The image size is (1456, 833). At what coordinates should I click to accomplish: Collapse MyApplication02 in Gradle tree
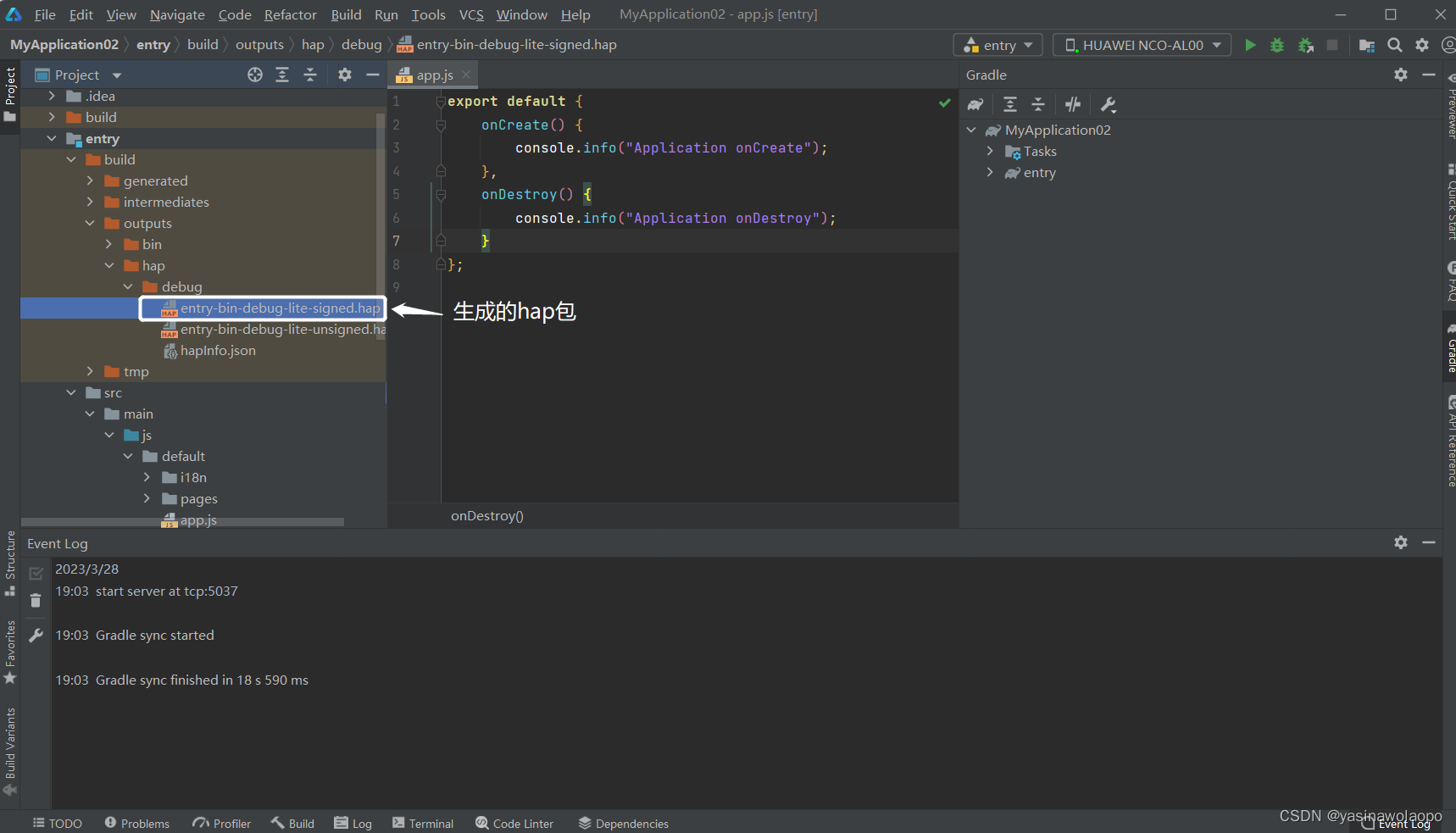[971, 130]
